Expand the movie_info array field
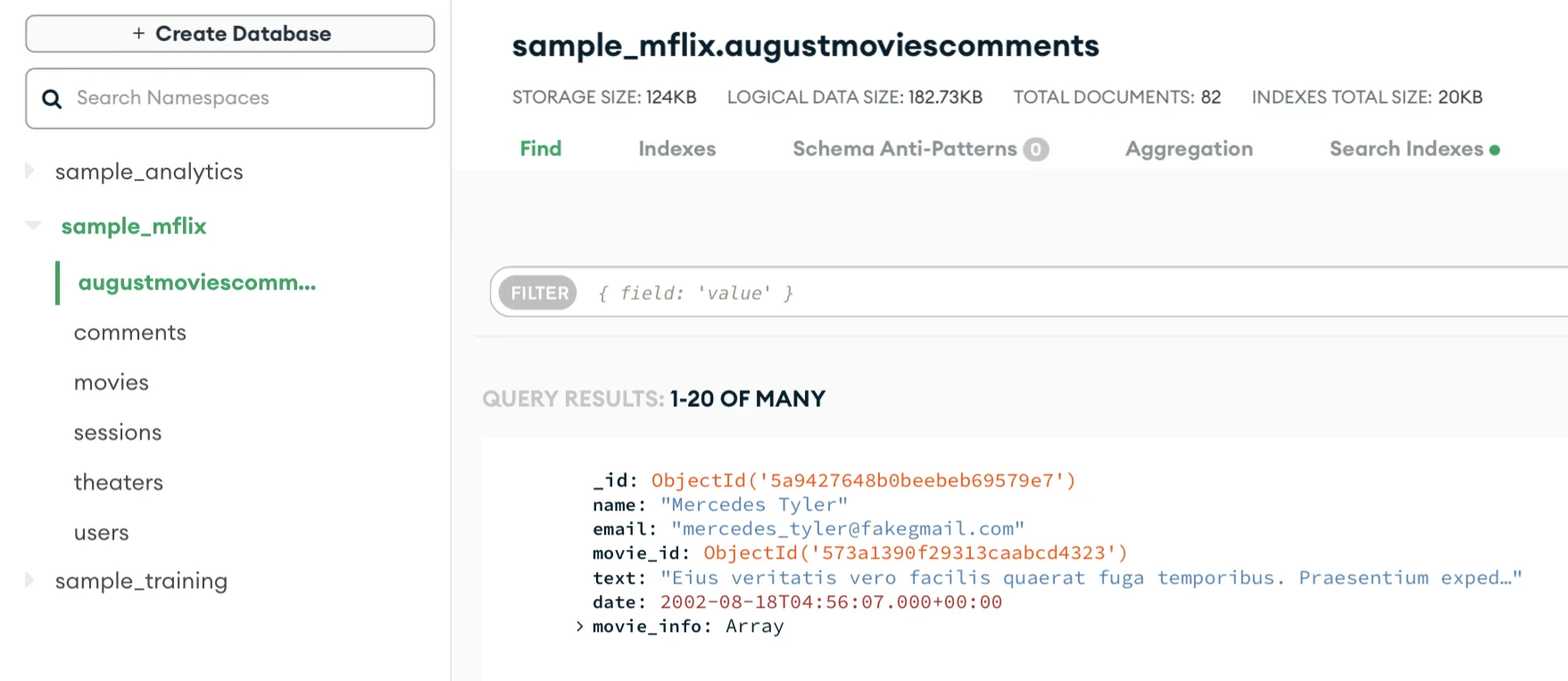Screen dimensions: 1568x681 point(580,627)
